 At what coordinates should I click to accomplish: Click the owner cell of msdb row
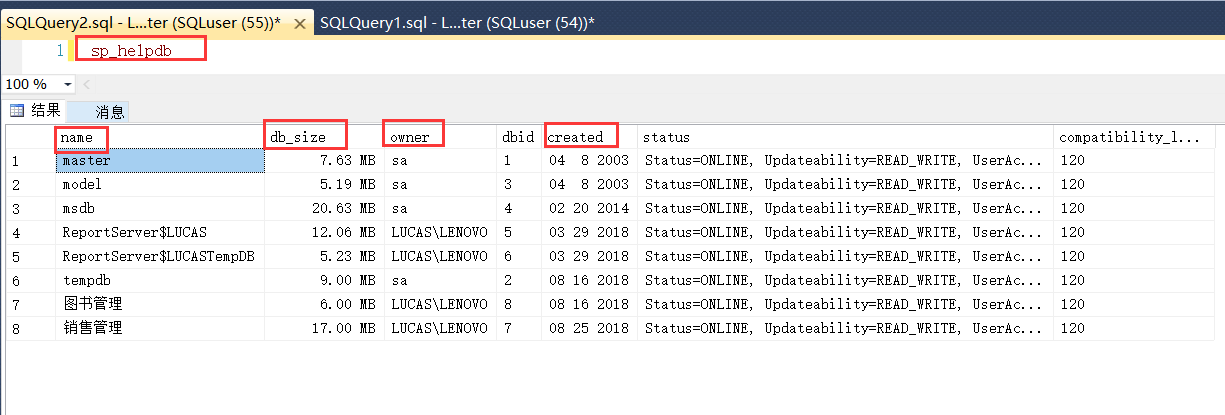(x=441, y=208)
